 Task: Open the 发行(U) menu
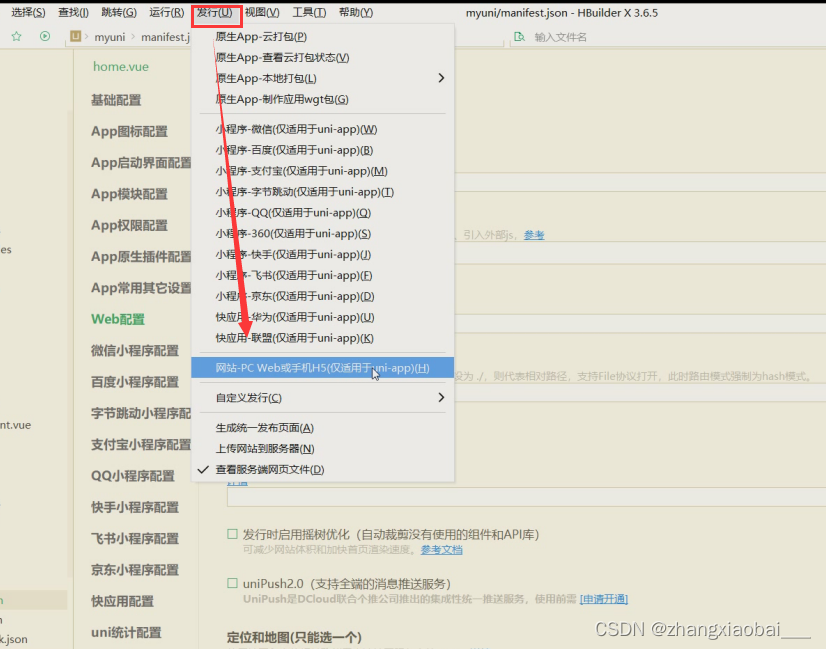215,13
